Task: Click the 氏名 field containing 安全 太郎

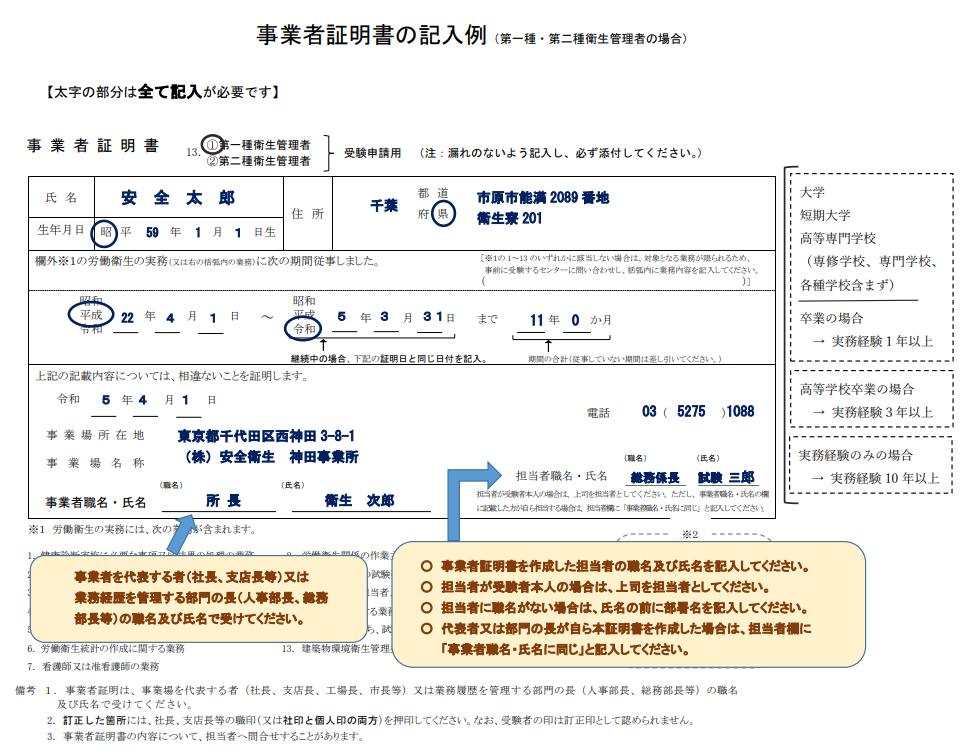Action: [178, 198]
